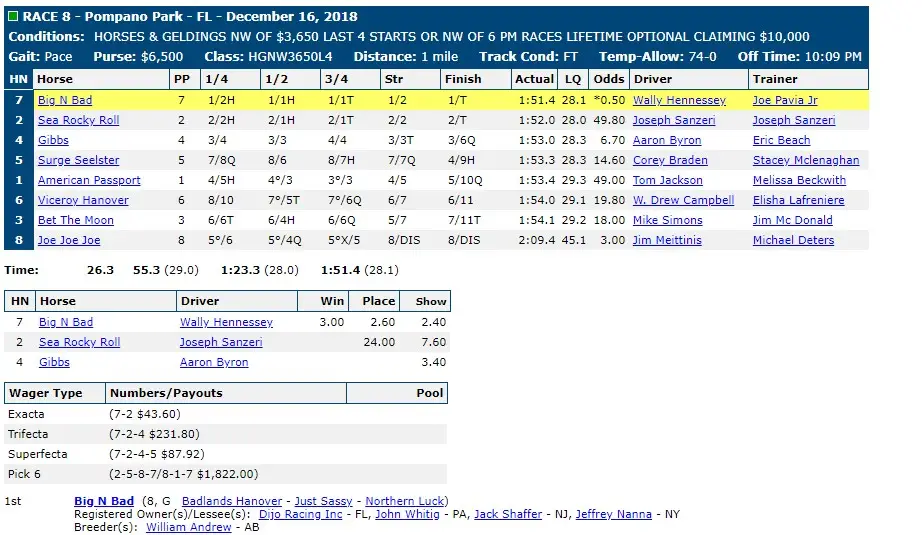Open driver W. Drew Campbell link

[684, 200]
